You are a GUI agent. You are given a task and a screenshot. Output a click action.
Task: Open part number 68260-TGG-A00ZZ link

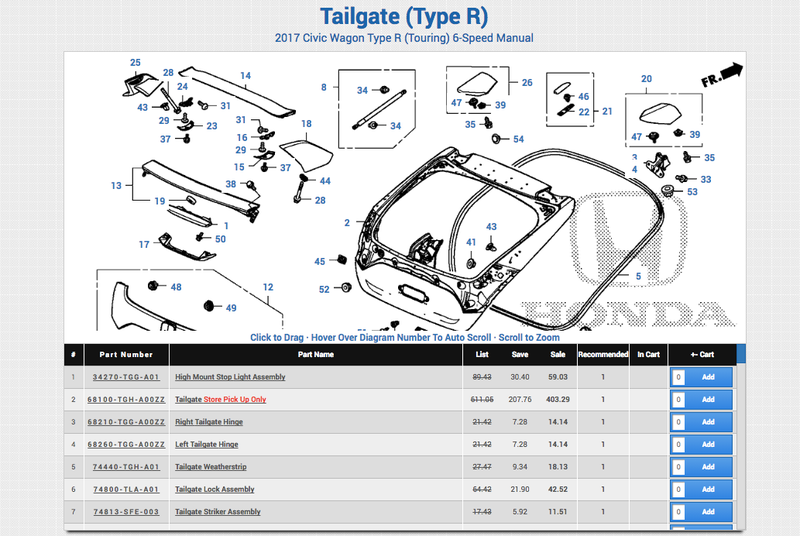pyautogui.click(x=126, y=444)
